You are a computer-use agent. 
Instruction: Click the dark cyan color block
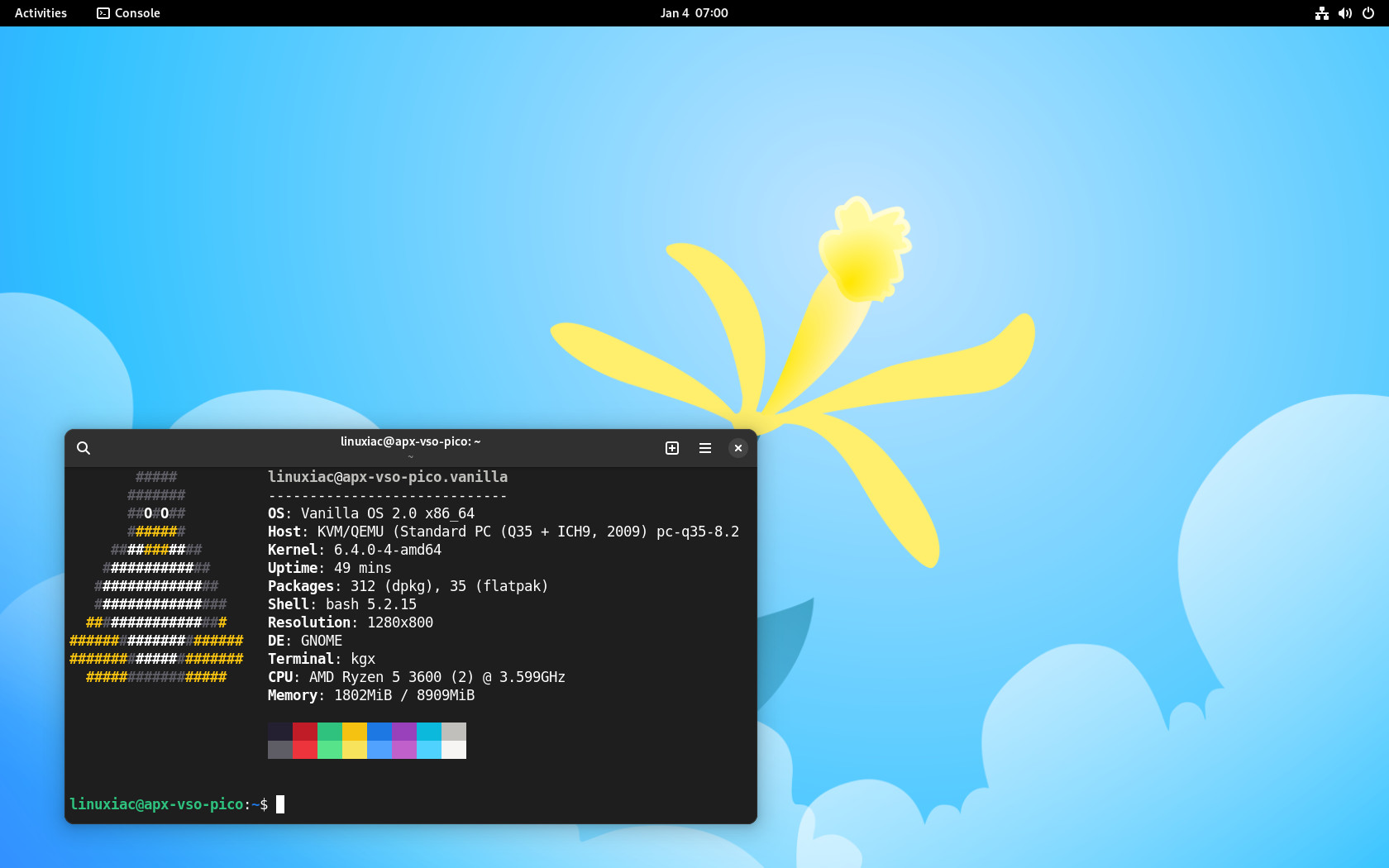(429, 732)
